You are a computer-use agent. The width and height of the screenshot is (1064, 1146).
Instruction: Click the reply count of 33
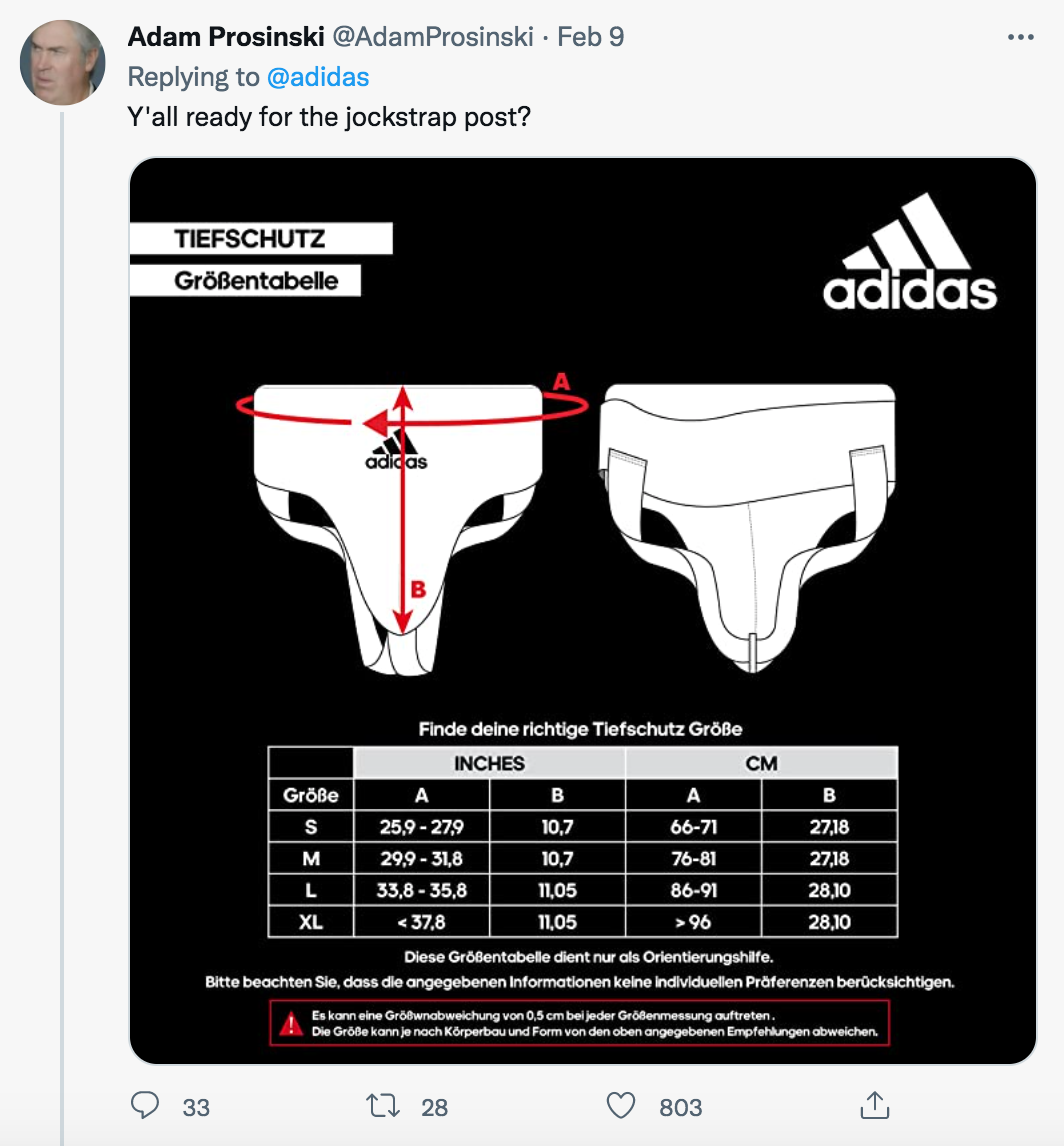tap(196, 1107)
